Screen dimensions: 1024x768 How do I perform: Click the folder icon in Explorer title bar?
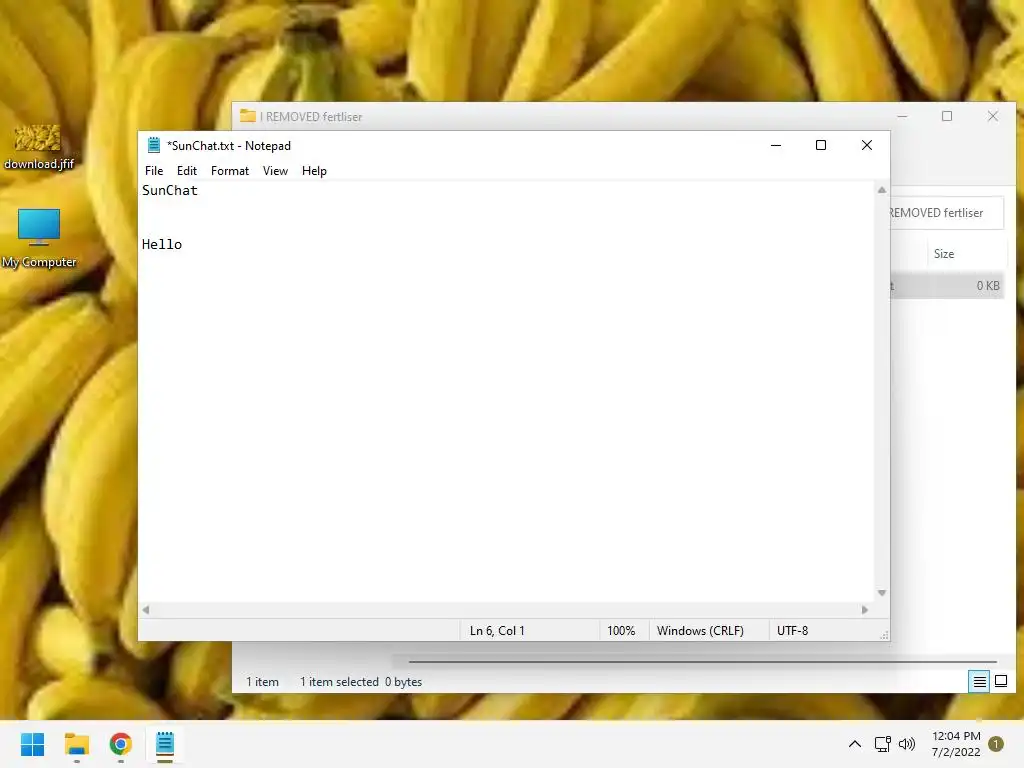(248, 116)
